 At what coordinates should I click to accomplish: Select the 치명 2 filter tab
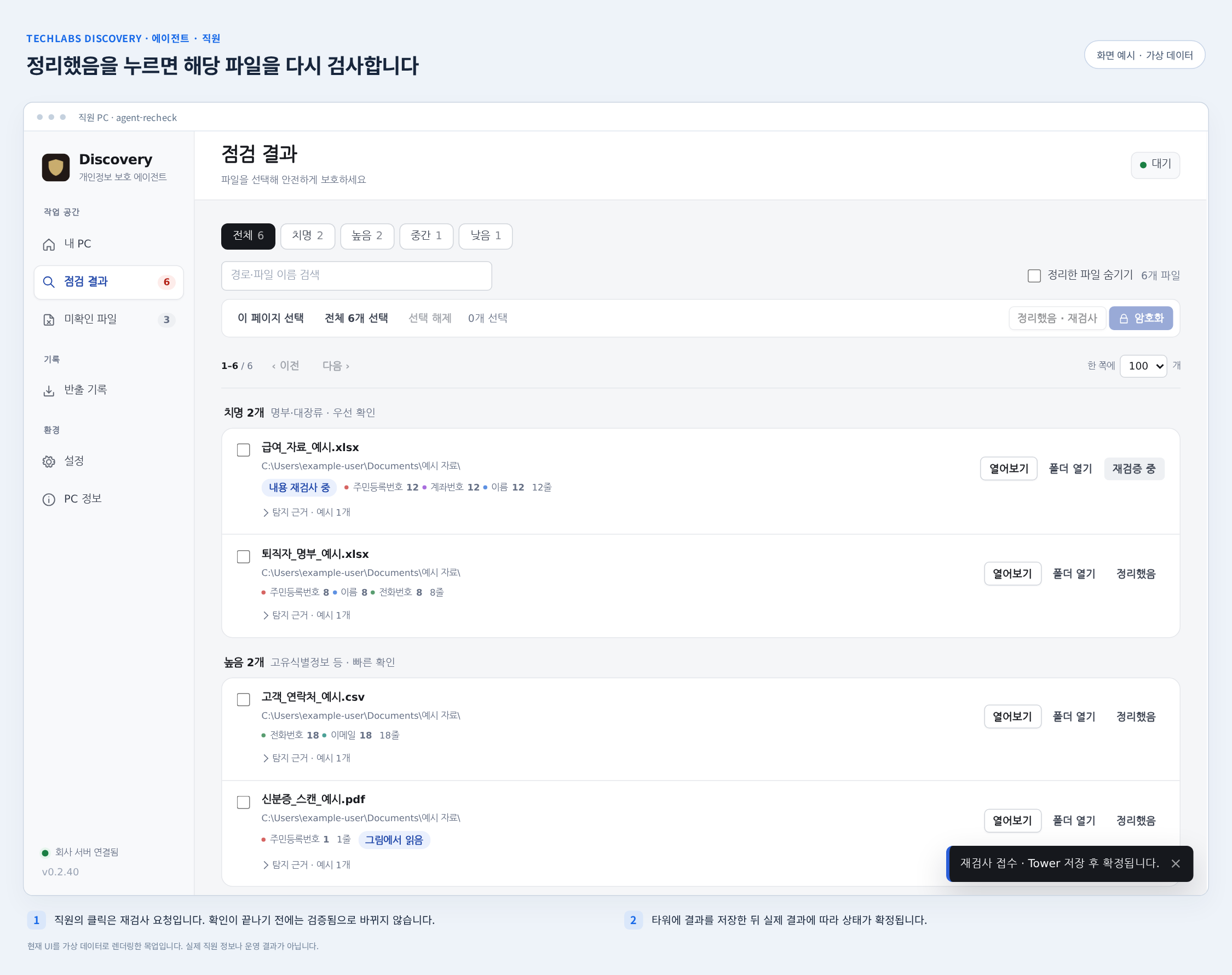click(x=307, y=236)
